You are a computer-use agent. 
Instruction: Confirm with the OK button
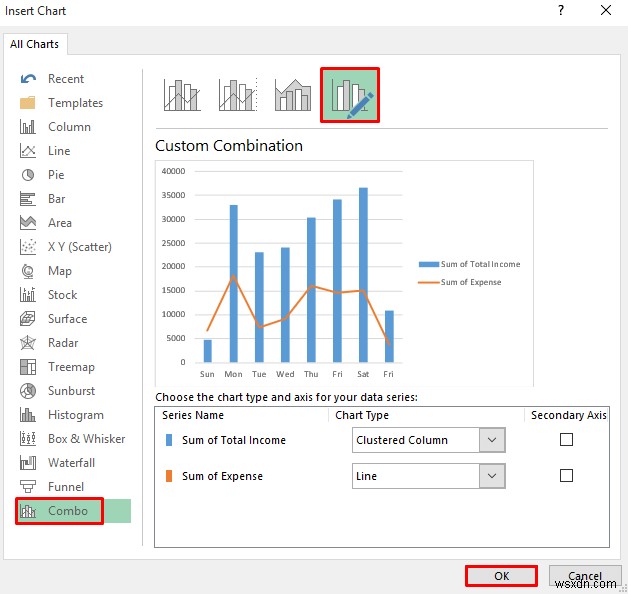pos(501,576)
